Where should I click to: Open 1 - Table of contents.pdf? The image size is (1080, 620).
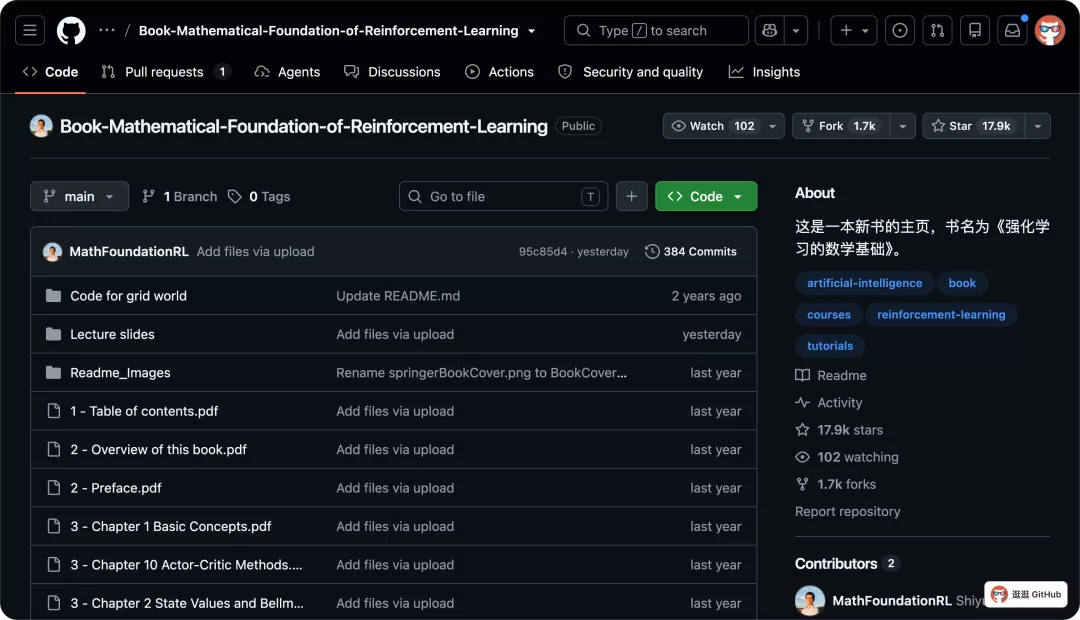[x=144, y=411]
